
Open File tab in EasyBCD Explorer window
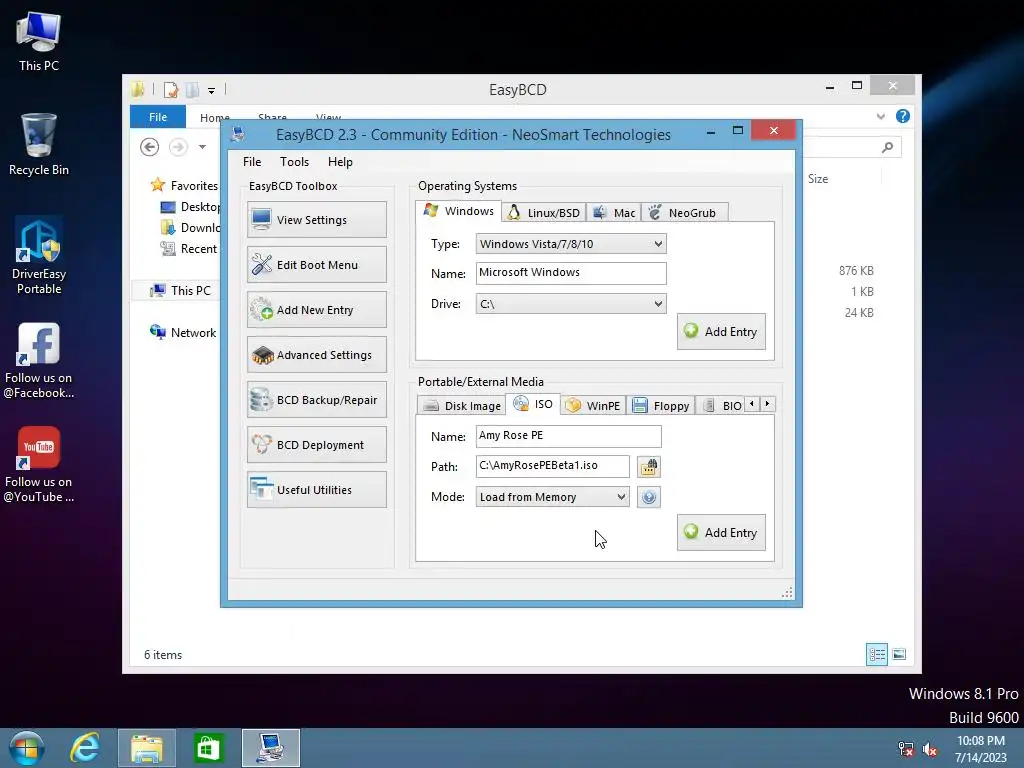click(157, 117)
